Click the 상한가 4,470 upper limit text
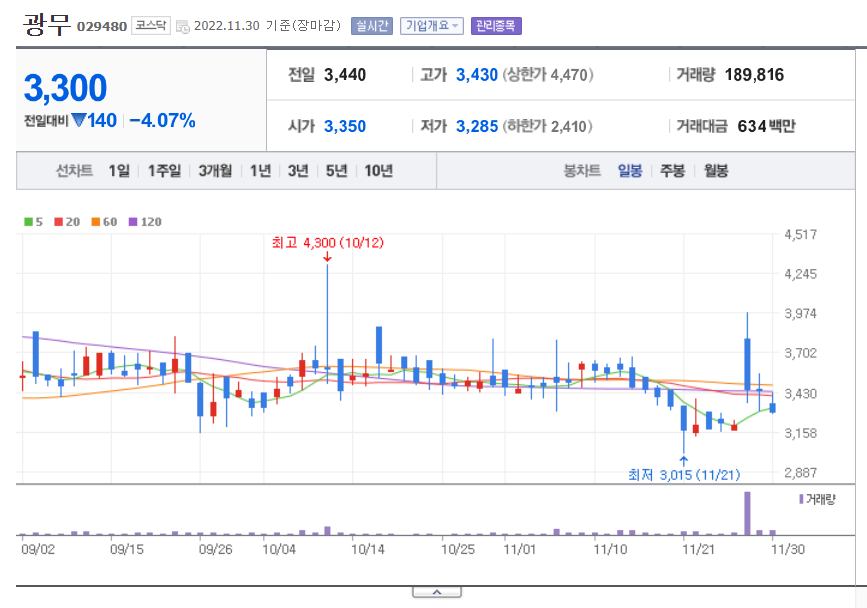The image size is (867, 608). pyautogui.click(x=547, y=75)
